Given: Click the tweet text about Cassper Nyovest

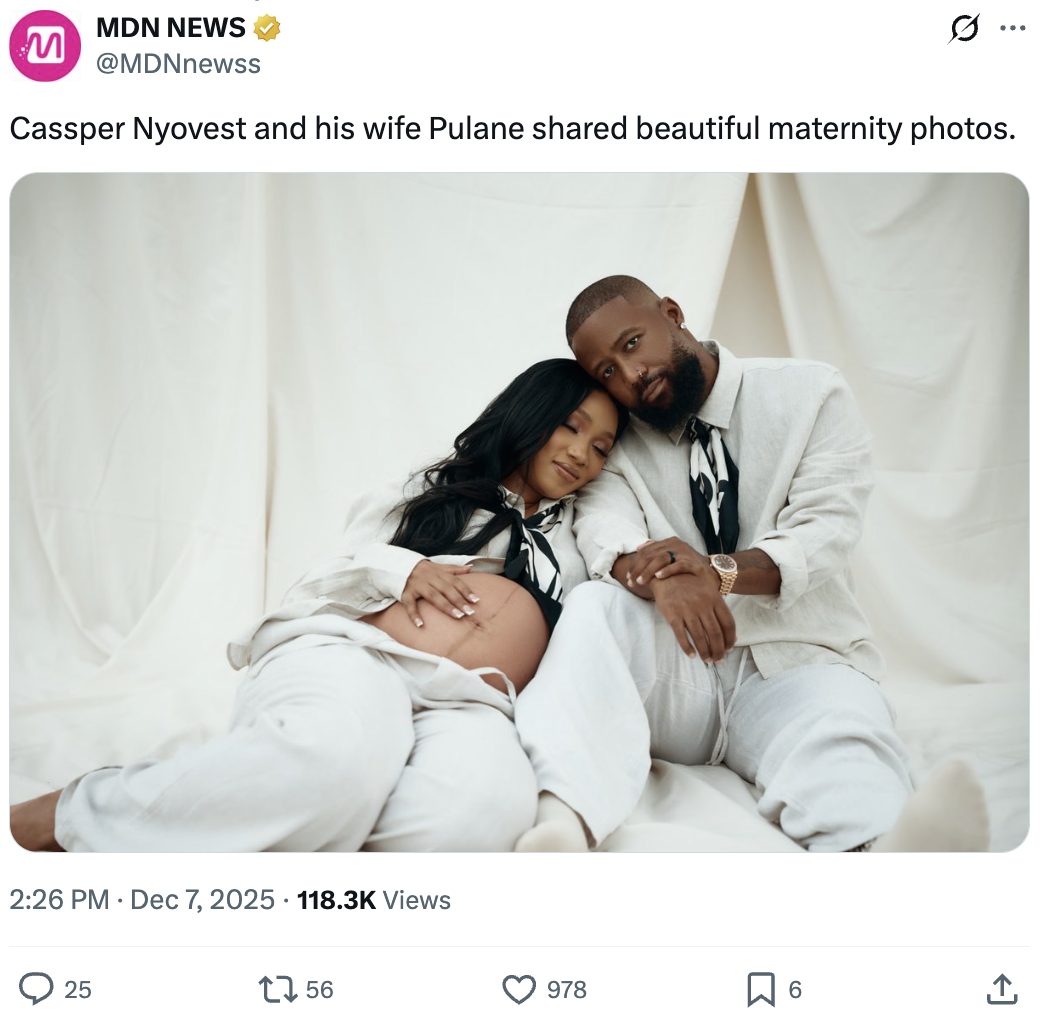Looking at the screenshot, I should point(513,128).
